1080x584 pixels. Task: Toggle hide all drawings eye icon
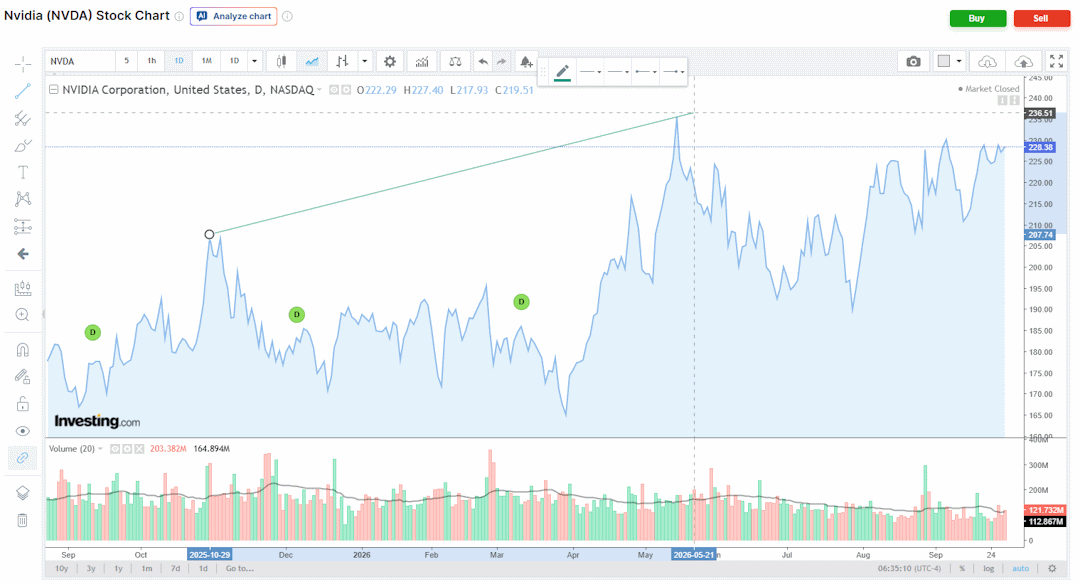pyautogui.click(x=23, y=431)
